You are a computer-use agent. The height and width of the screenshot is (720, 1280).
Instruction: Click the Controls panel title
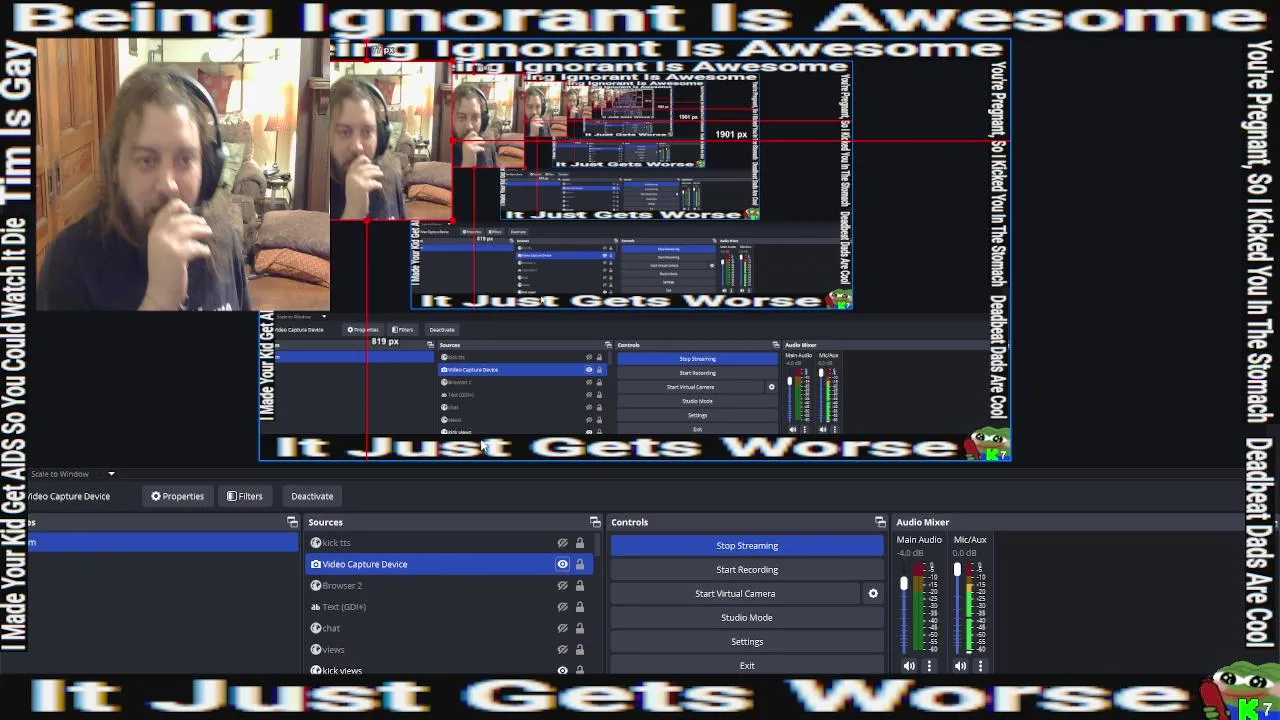(x=629, y=522)
